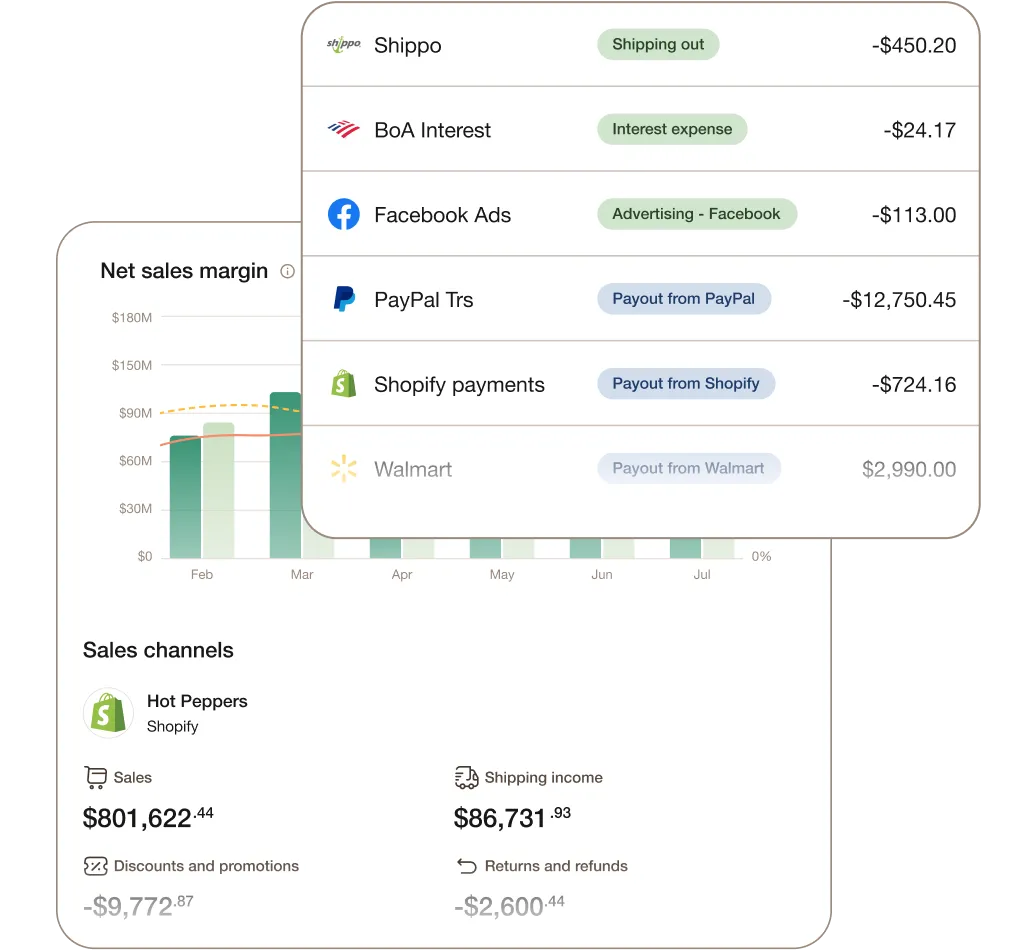Click the PayPal logo icon
This screenshot has height=950, width=1010.
point(344,299)
